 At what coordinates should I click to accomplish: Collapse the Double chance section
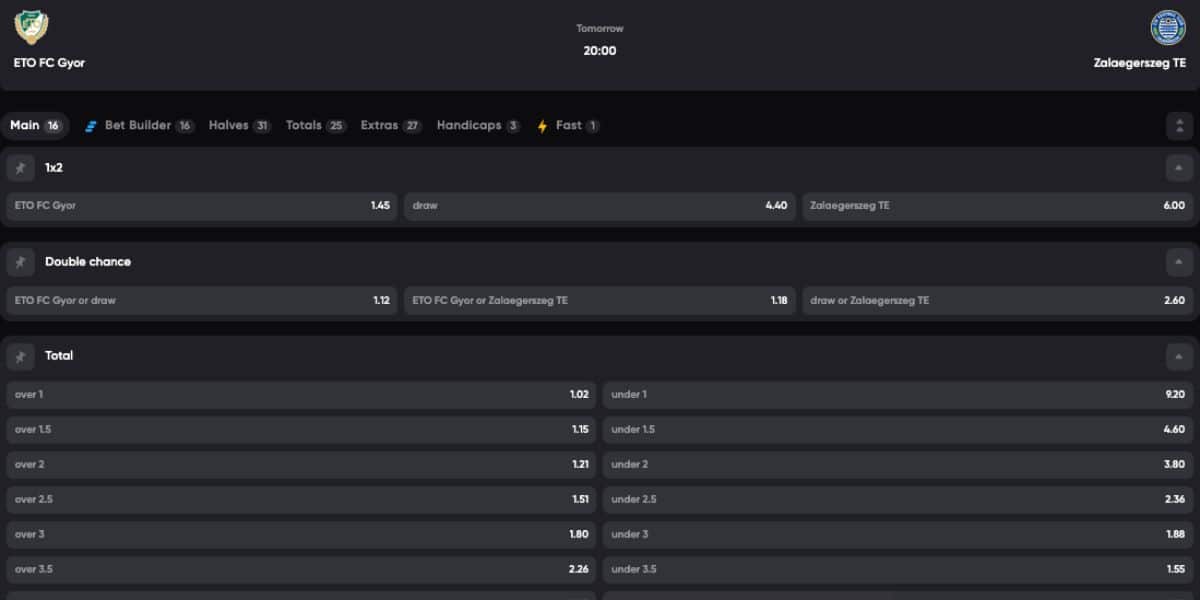click(1179, 262)
